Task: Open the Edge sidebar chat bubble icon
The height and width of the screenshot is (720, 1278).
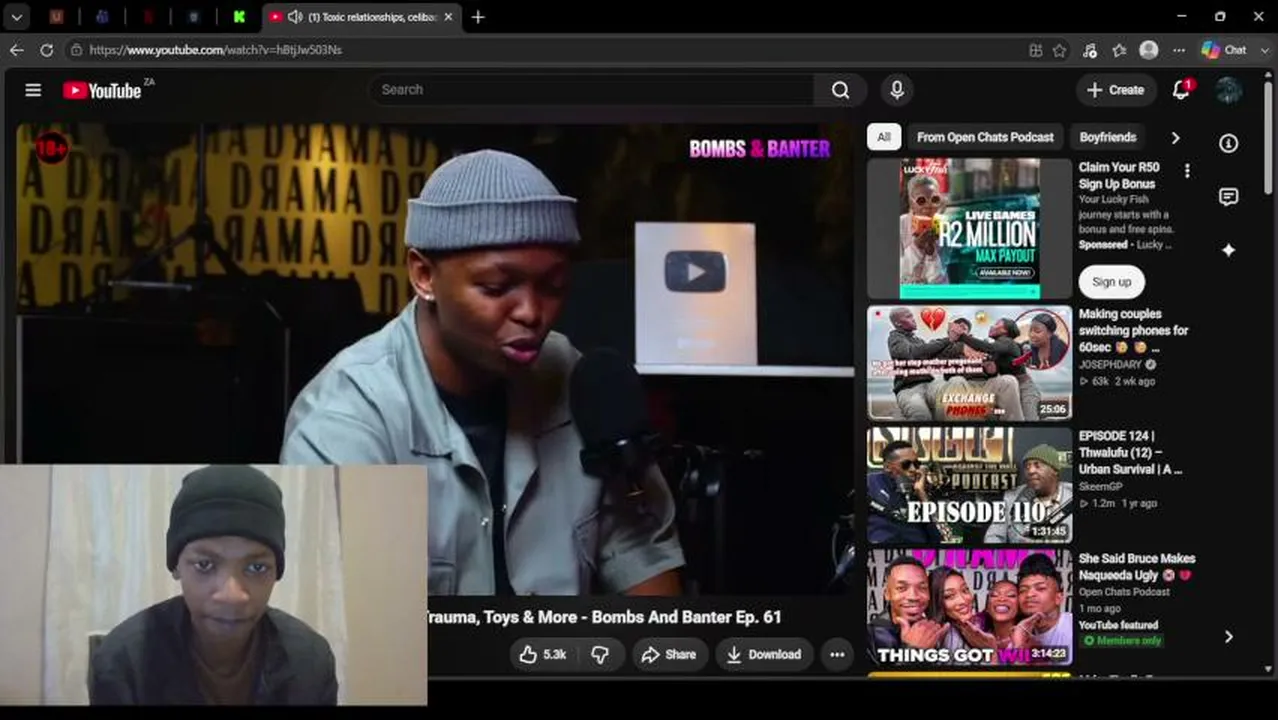Action: 1228,197
